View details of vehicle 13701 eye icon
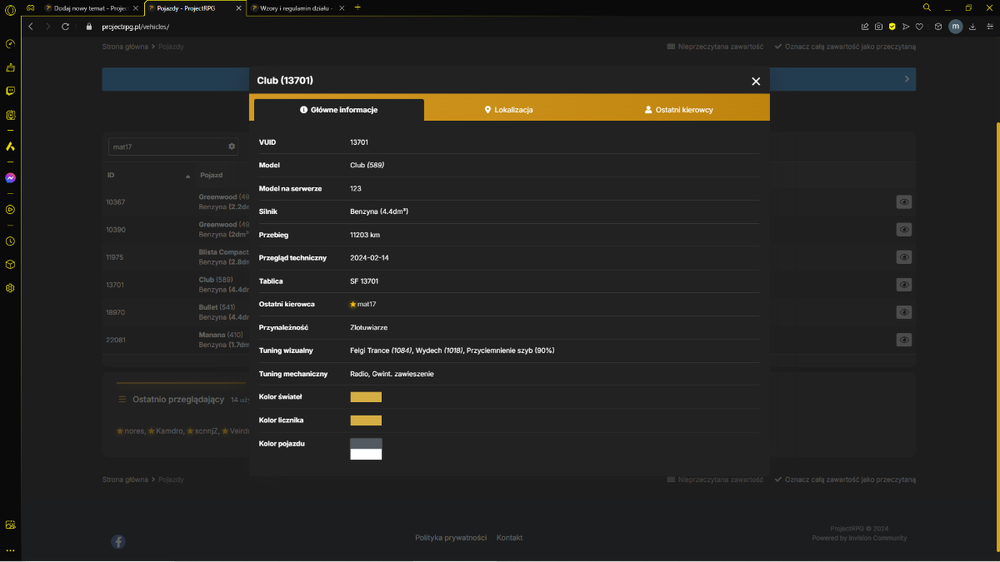Viewport: 1000px width, 562px height. tap(904, 285)
